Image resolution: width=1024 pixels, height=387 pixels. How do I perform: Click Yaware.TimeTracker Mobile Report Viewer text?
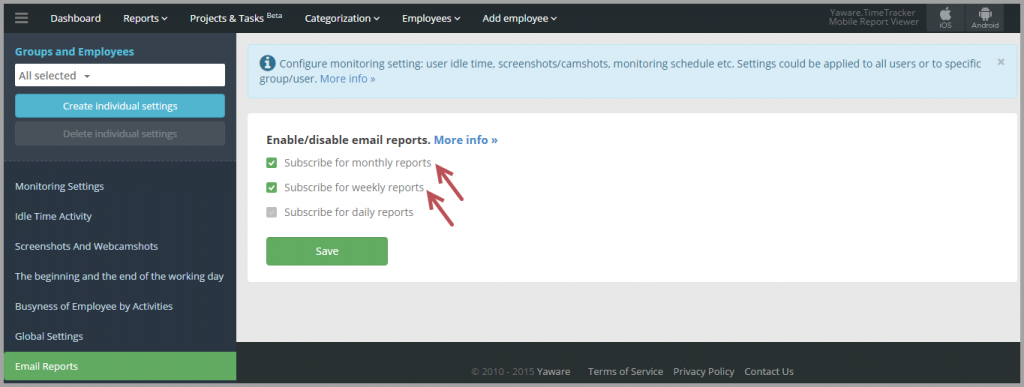[874, 18]
